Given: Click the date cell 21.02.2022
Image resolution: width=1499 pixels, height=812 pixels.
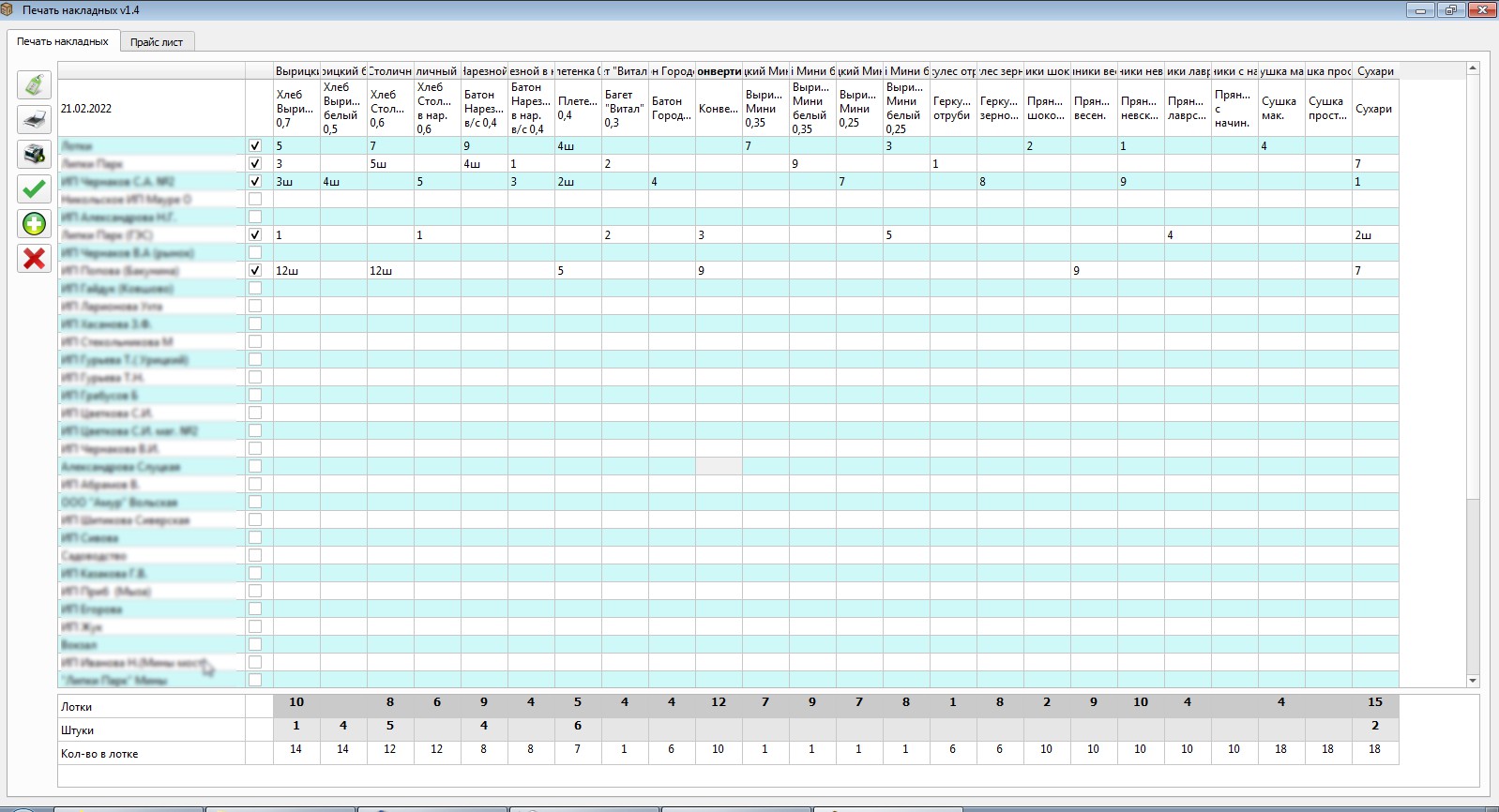Looking at the screenshot, I should (x=151, y=109).
